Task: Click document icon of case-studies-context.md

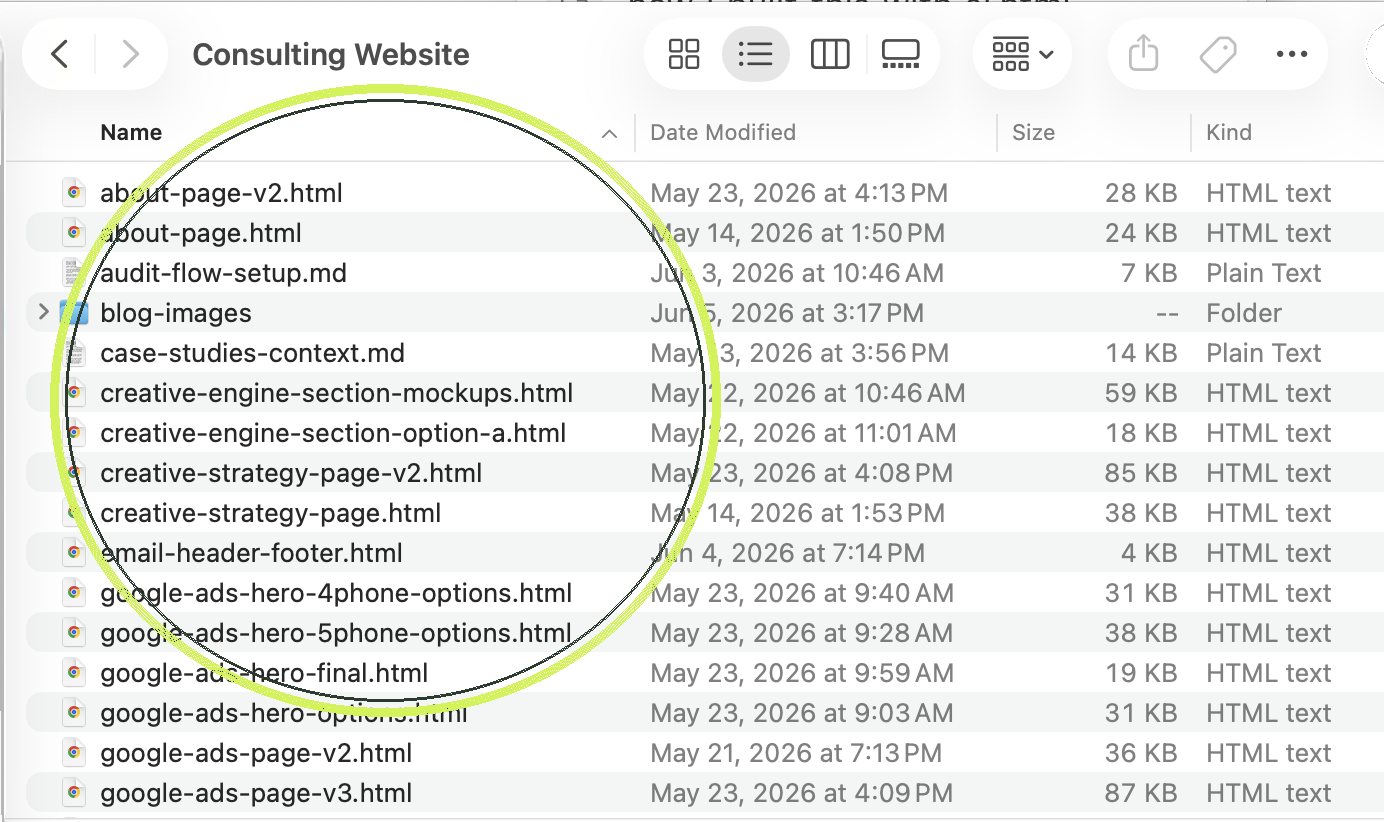Action: point(73,352)
